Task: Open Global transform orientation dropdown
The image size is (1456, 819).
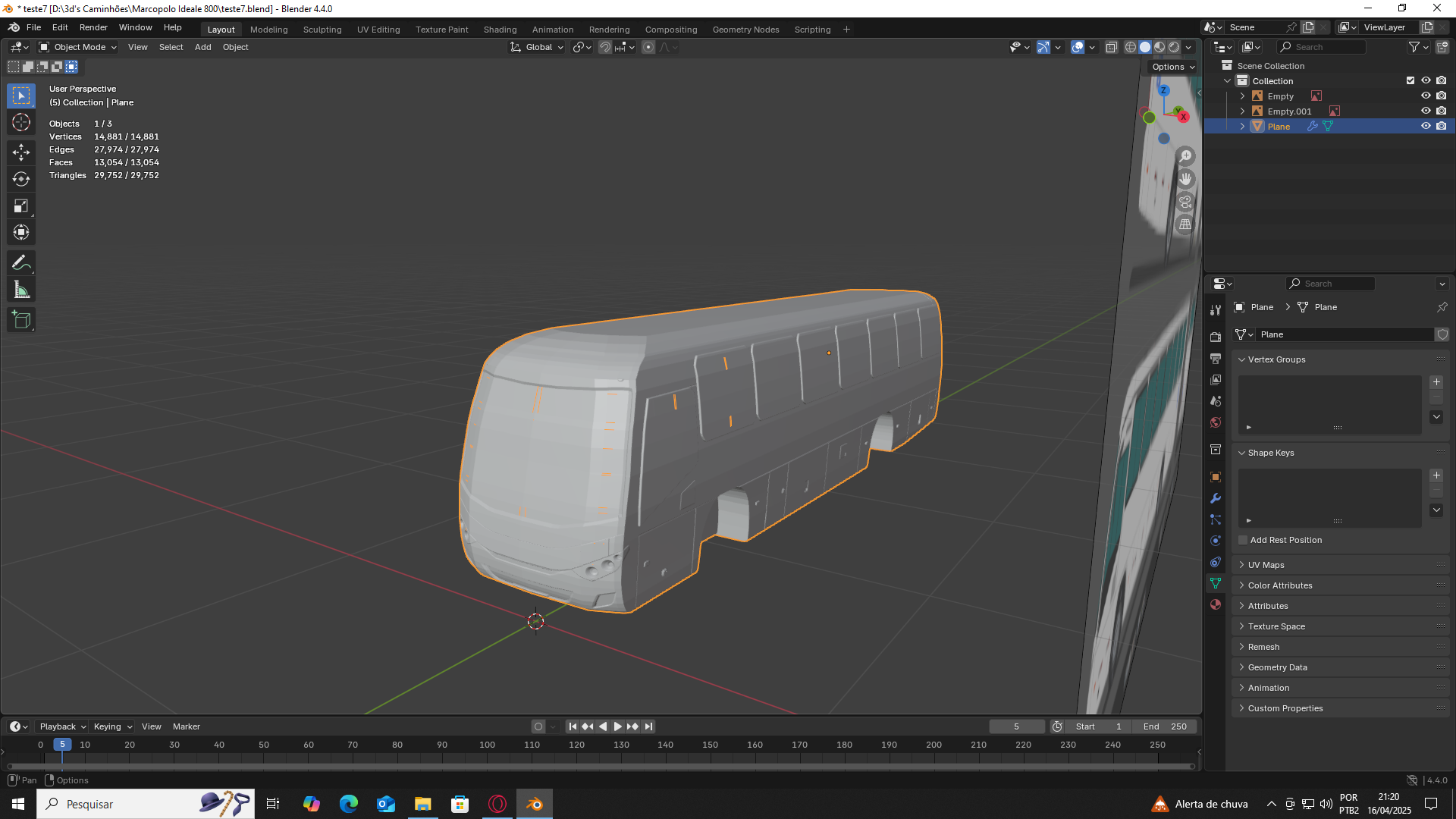Action: click(538, 47)
